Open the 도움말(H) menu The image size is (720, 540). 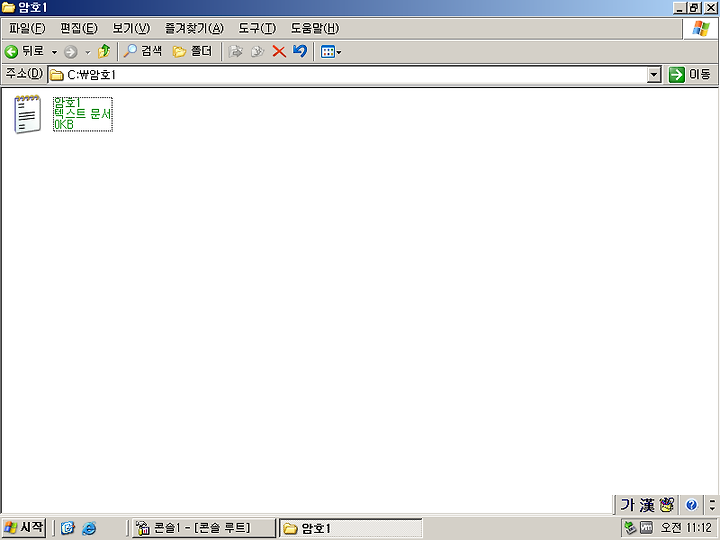pyautogui.click(x=315, y=28)
